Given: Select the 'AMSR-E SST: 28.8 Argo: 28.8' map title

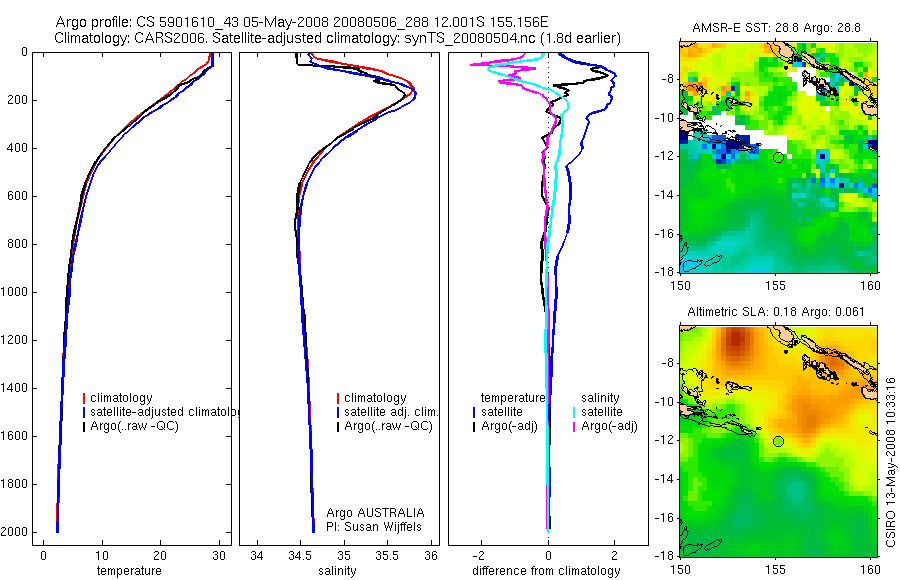Looking at the screenshot, I should click(x=776, y=28).
